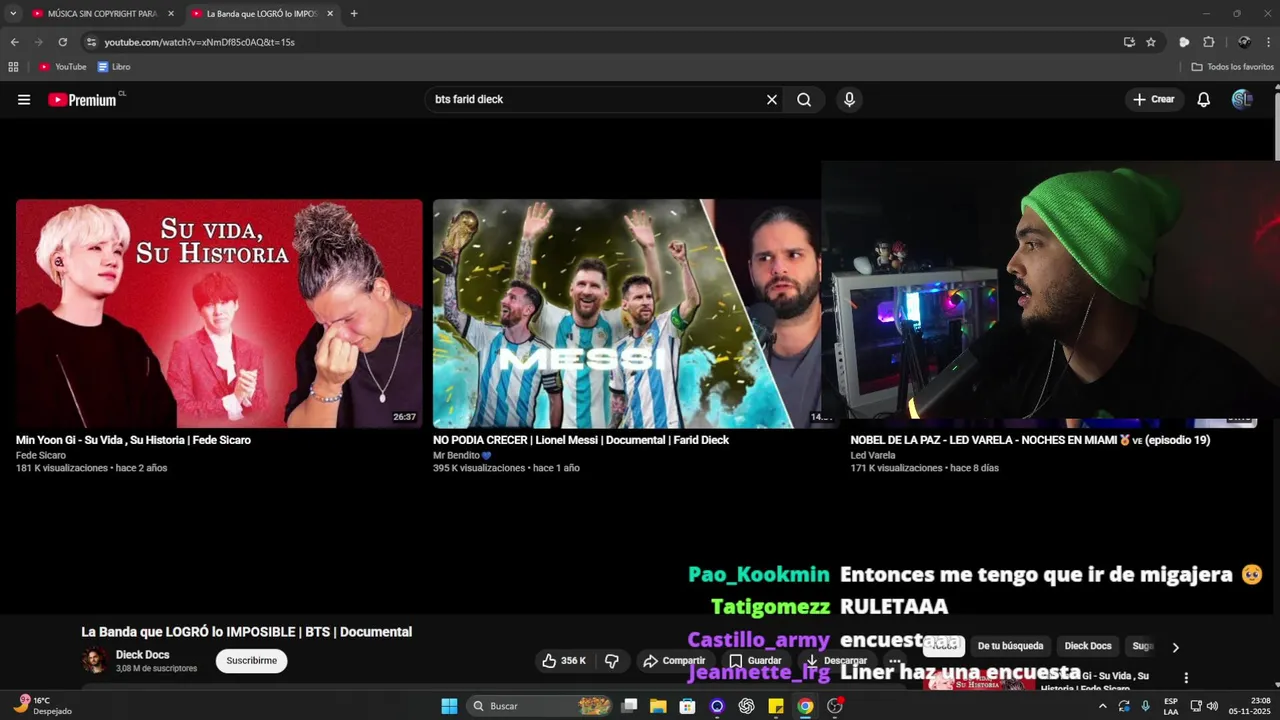
Task: Show hidden system tray icons
Action: (1102, 706)
